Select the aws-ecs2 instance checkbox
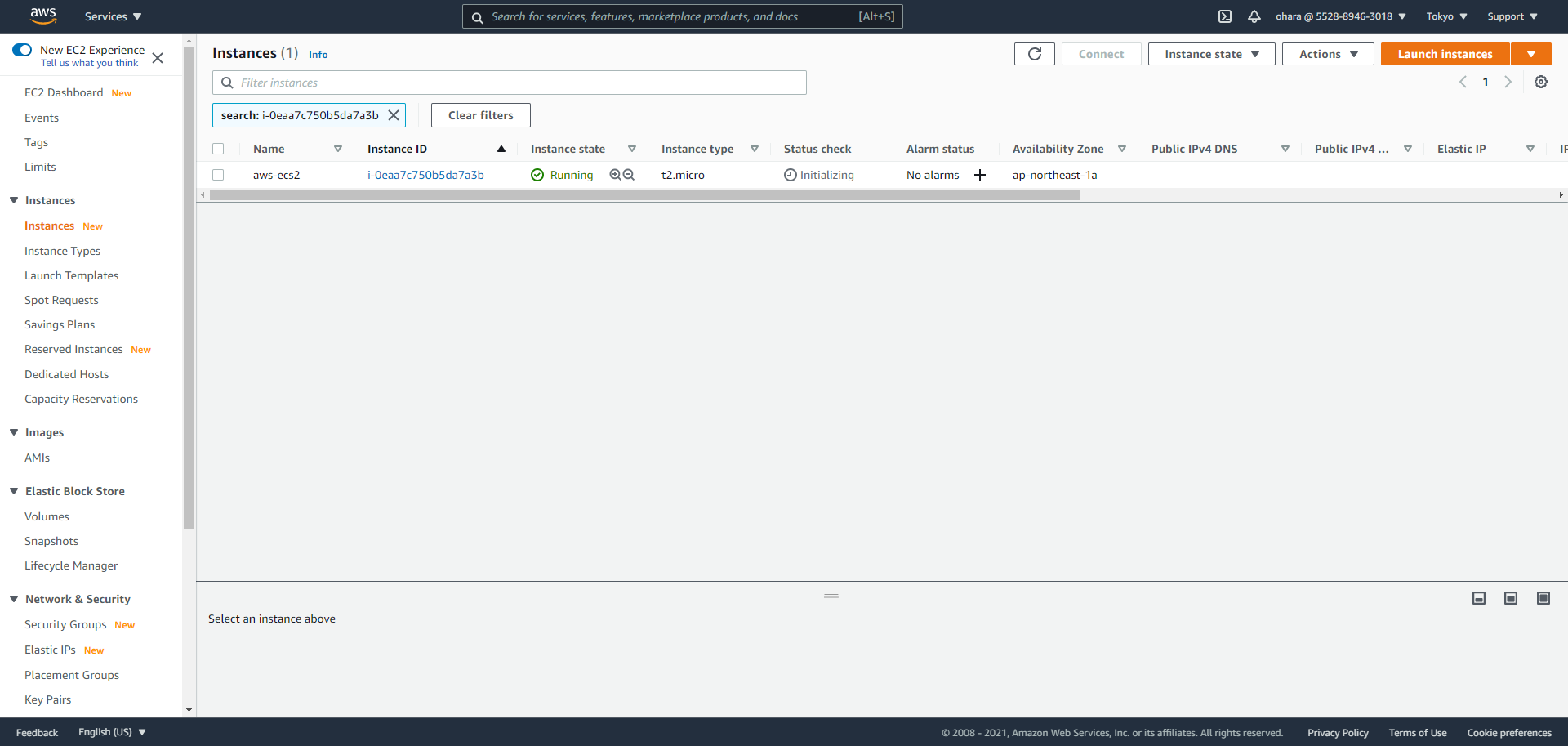Image resolution: width=1568 pixels, height=746 pixels. [218, 175]
